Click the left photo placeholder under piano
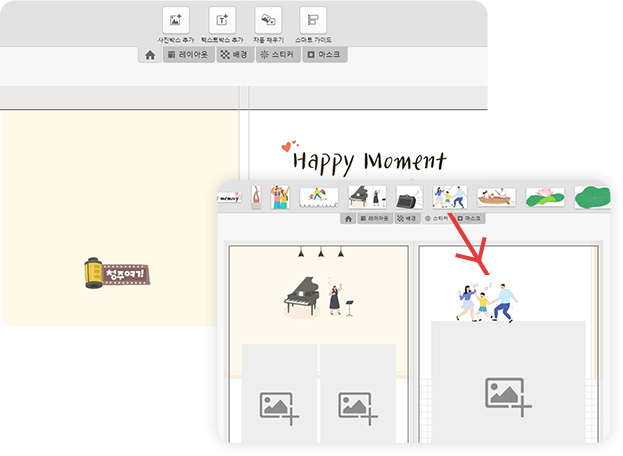 (279, 402)
